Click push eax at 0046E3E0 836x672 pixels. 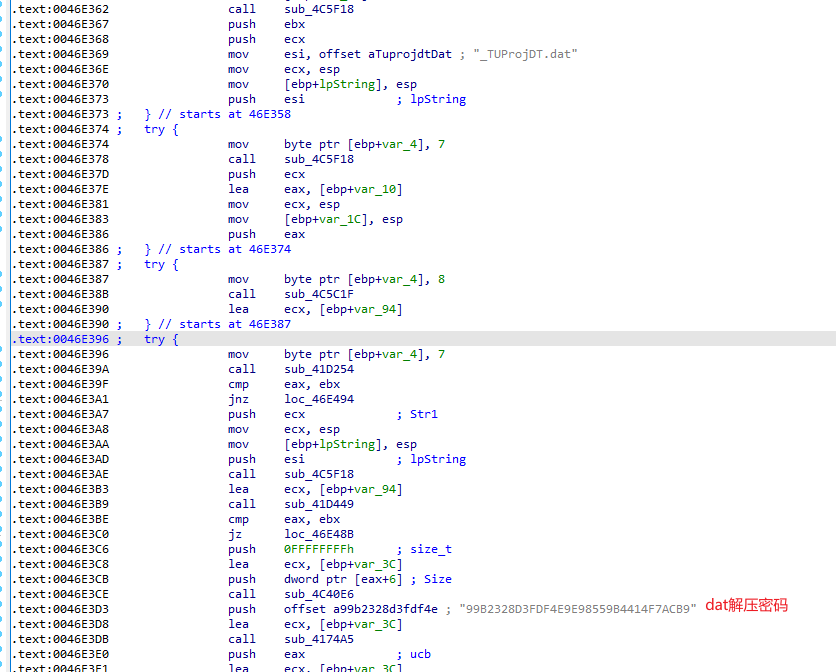(x=267, y=654)
